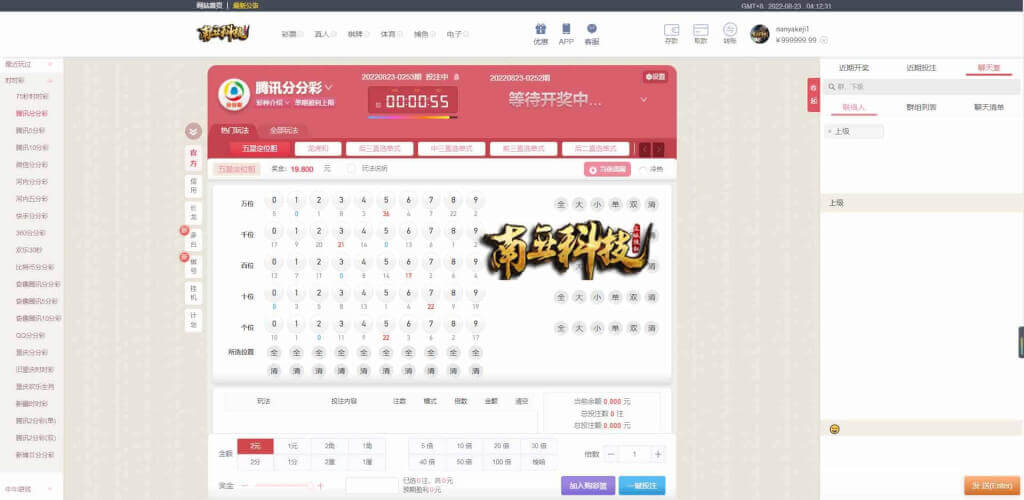
Task: Click the chat search input field
Action: point(922,86)
